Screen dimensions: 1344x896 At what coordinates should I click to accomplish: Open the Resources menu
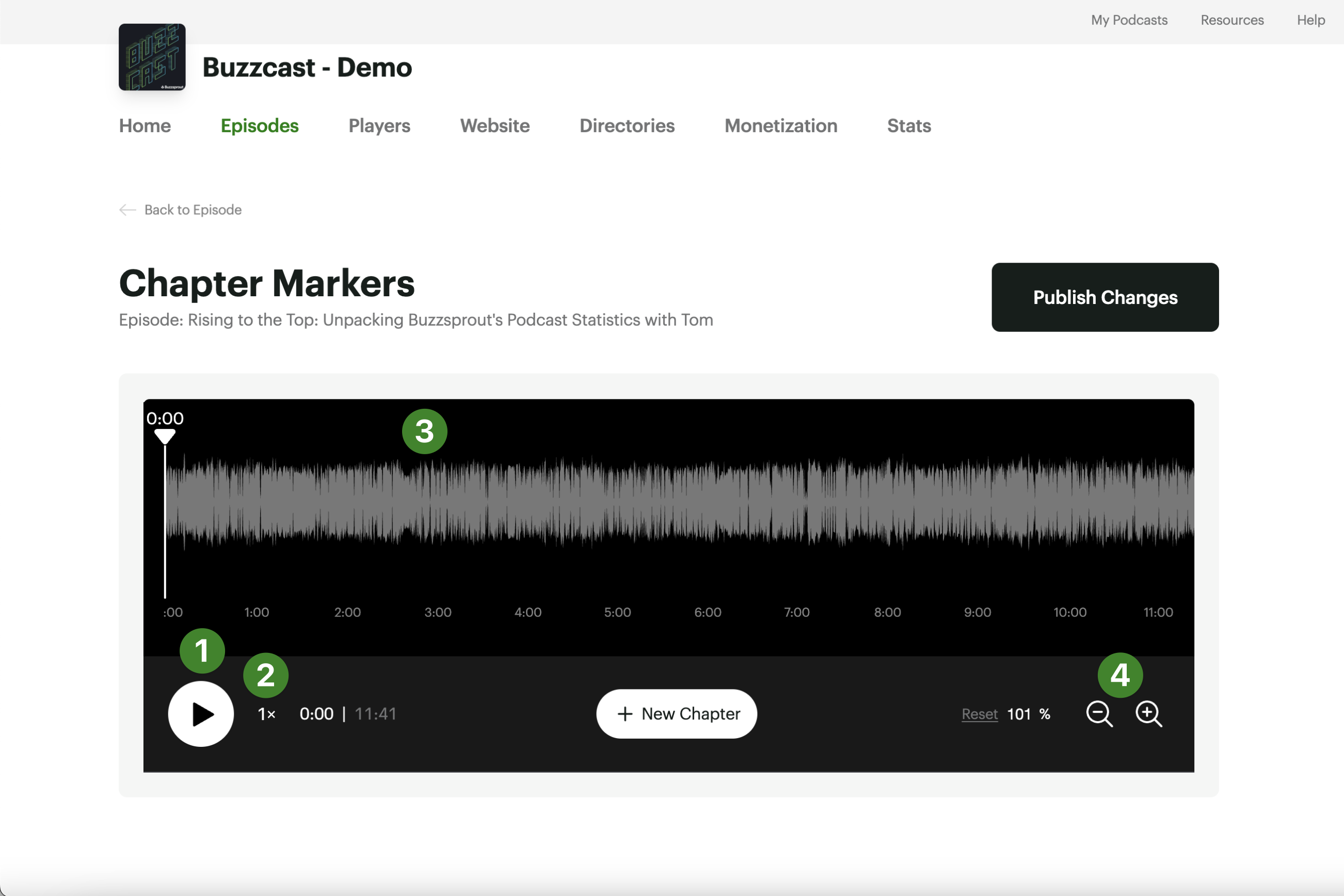point(1232,20)
